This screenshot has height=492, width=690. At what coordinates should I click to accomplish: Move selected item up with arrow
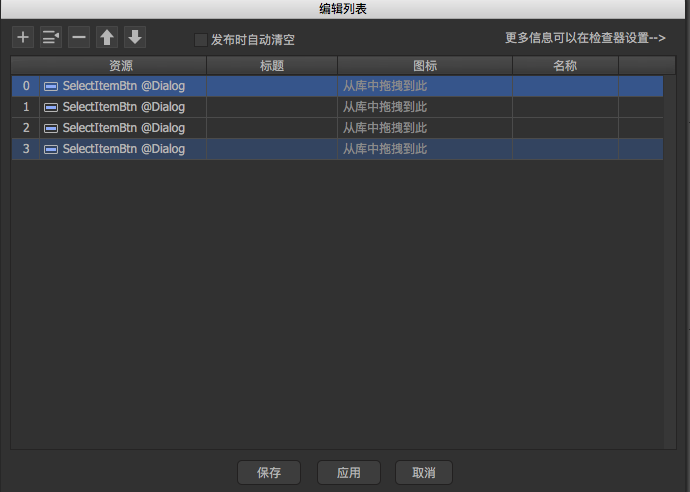pos(107,38)
